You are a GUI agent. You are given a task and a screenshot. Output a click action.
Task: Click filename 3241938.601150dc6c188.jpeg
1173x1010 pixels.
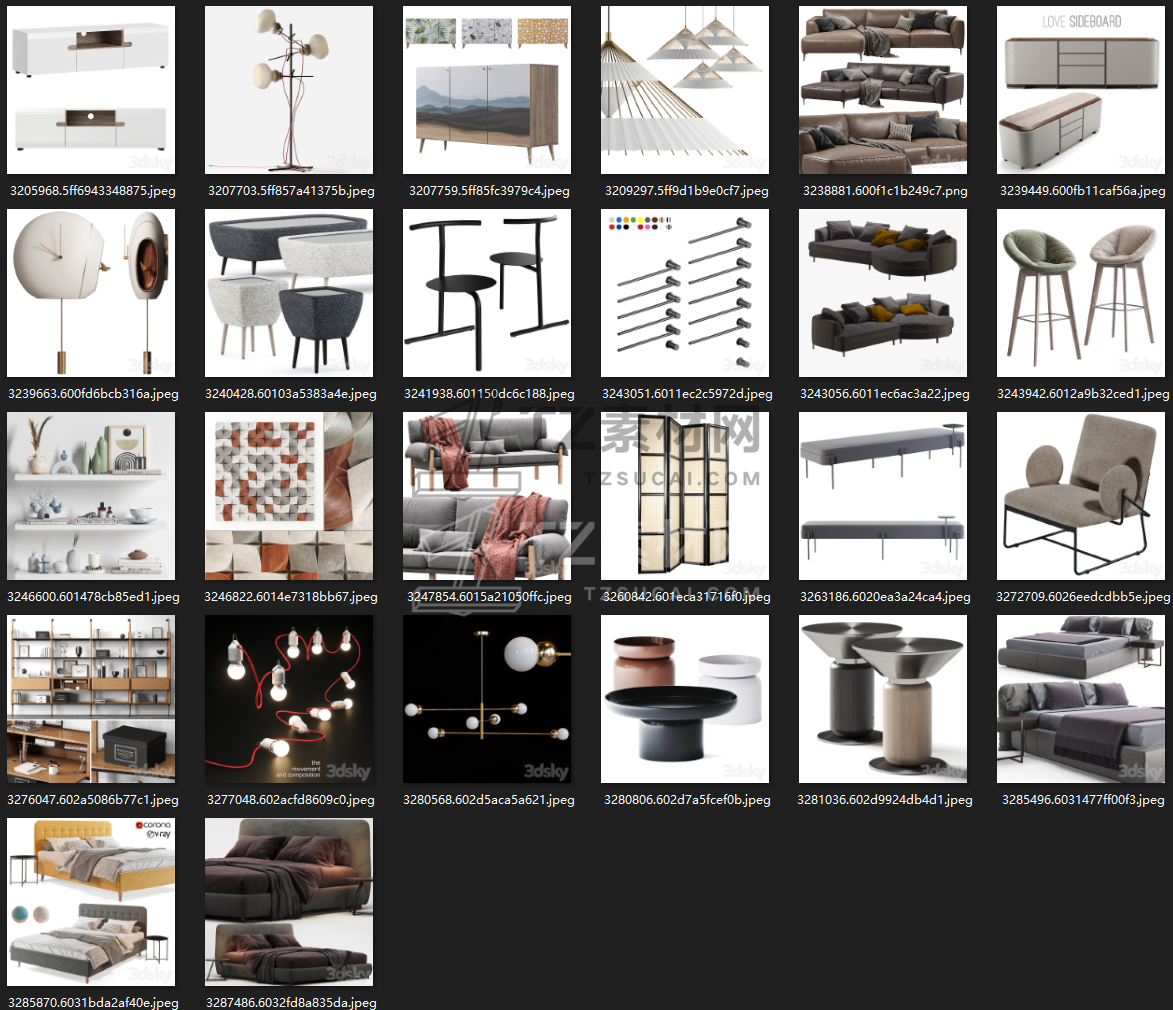pyautogui.click(x=489, y=394)
